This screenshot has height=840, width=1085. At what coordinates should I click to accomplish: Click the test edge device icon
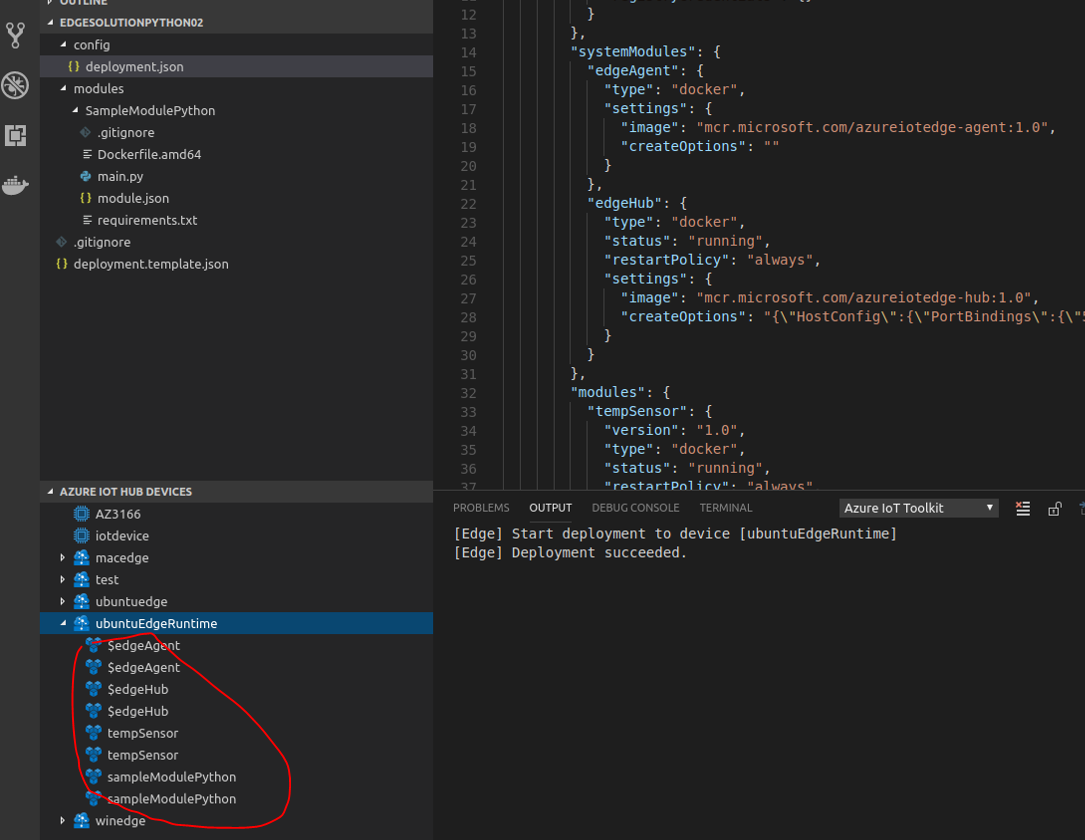click(x=82, y=580)
